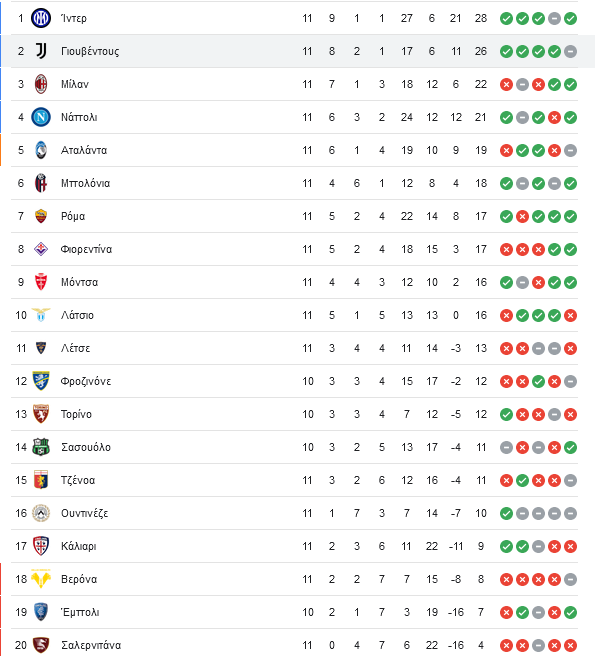
Task: Click Juventus's latest draw form indicator
Action: (x=570, y=51)
